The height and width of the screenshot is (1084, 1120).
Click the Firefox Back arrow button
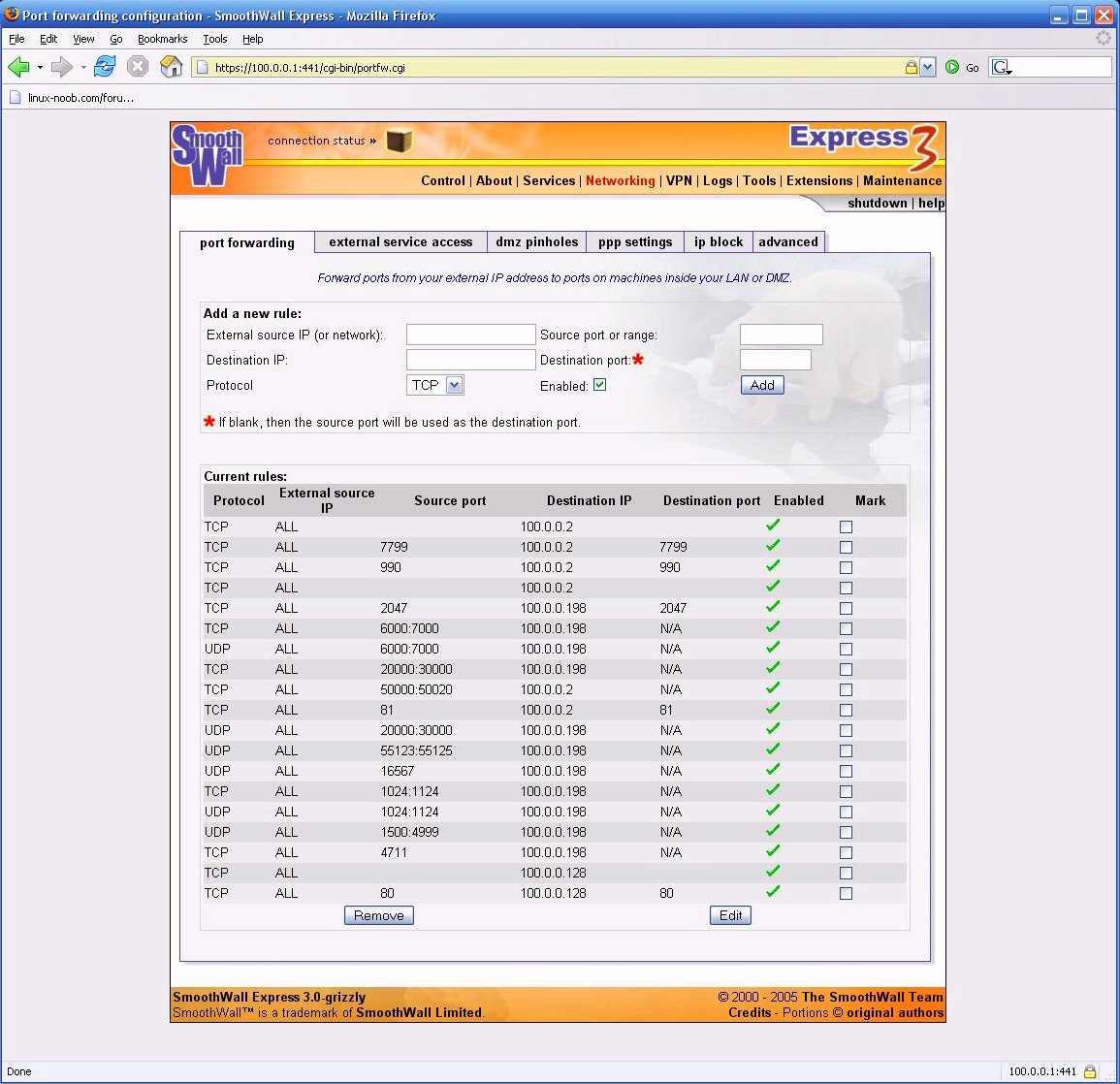18,67
